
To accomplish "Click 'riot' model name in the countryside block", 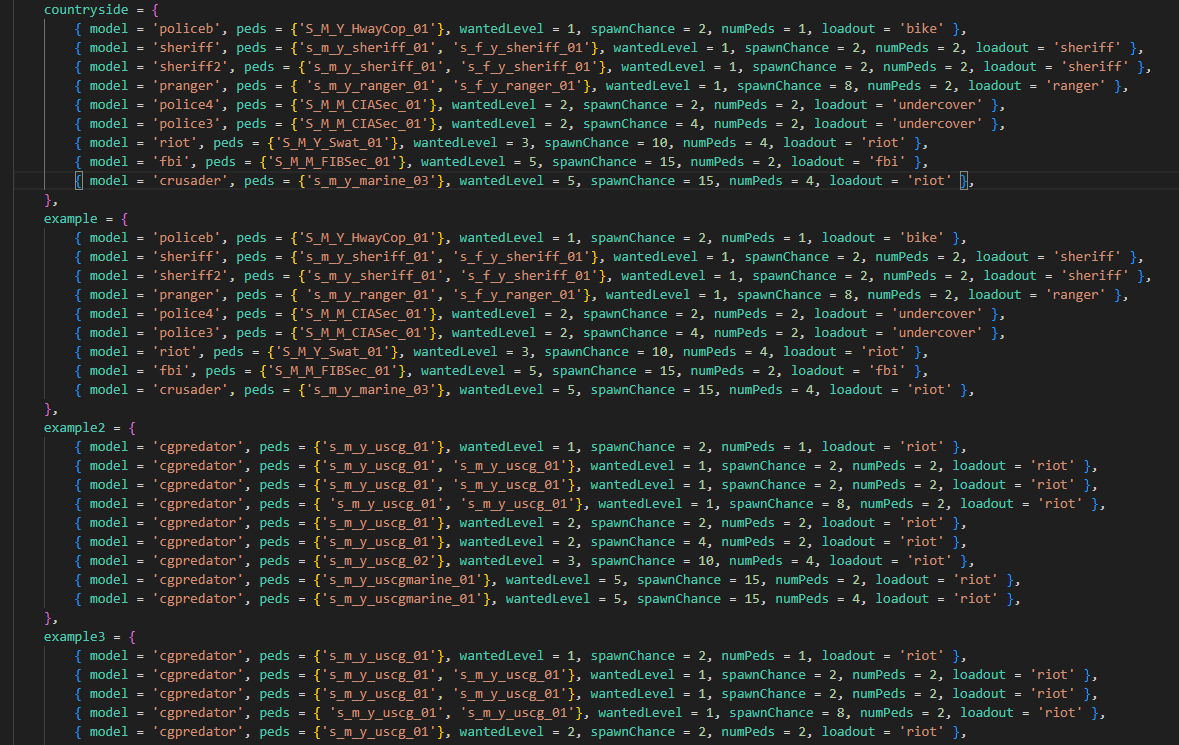I will pos(175,143).
